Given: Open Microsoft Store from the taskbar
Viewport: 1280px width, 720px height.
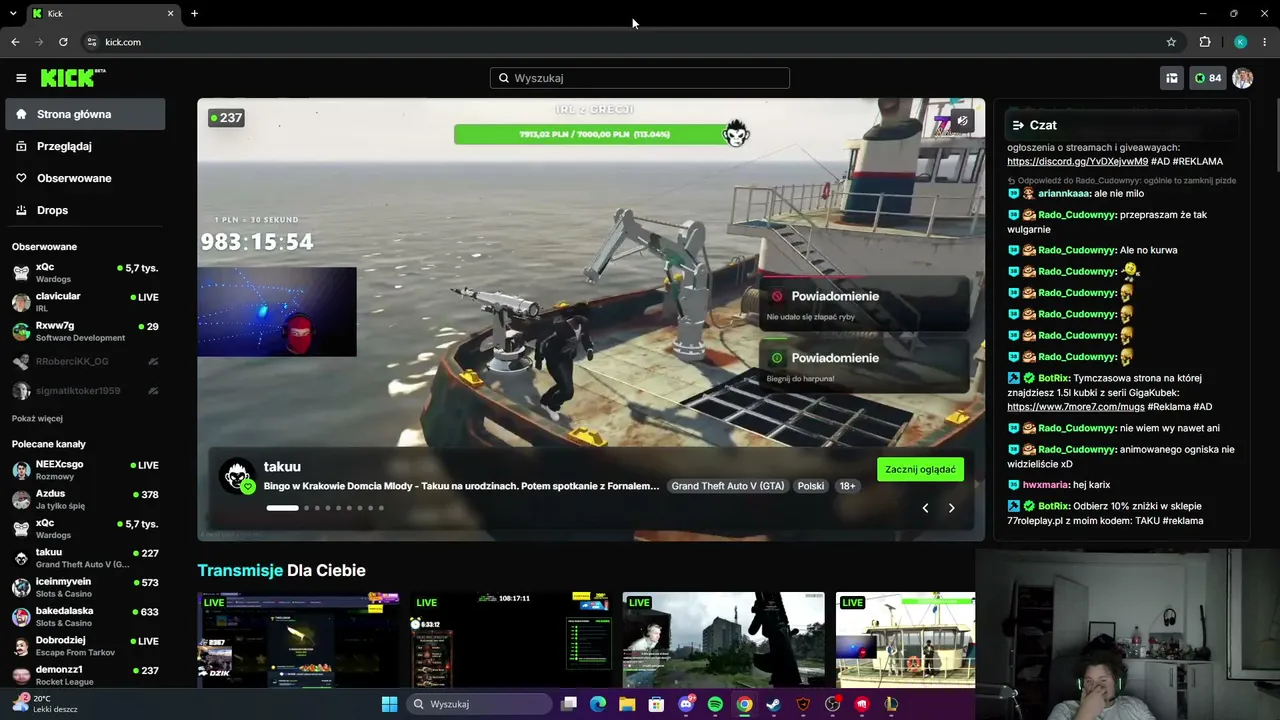Looking at the screenshot, I should tap(656, 704).
